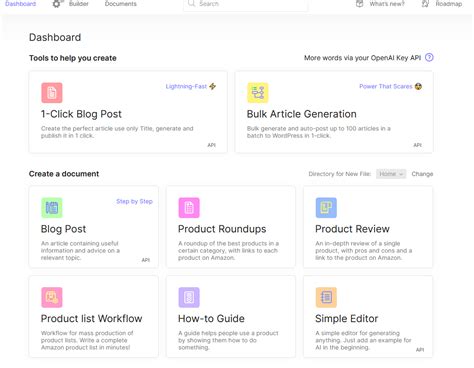Open the Blog Post card title
This screenshot has width=474, height=368.
click(63, 229)
